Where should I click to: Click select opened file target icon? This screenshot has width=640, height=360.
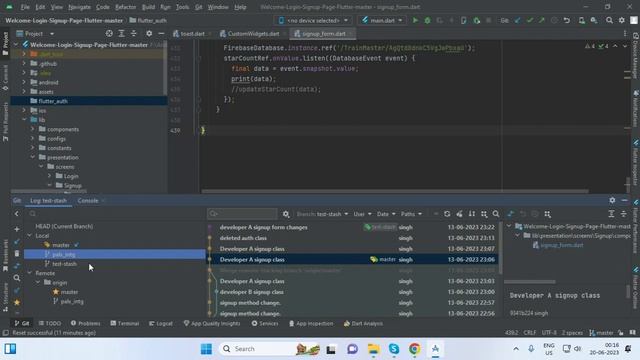coord(109,33)
